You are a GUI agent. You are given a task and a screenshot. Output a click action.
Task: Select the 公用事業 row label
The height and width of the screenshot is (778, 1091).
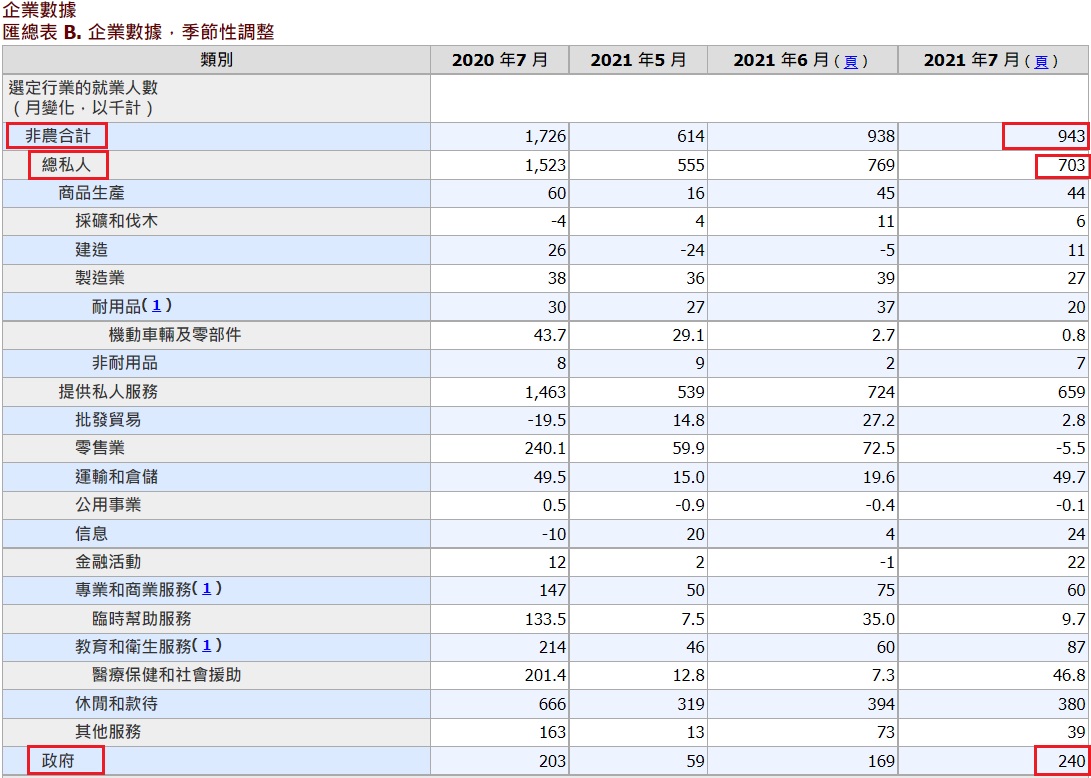[x=108, y=505]
